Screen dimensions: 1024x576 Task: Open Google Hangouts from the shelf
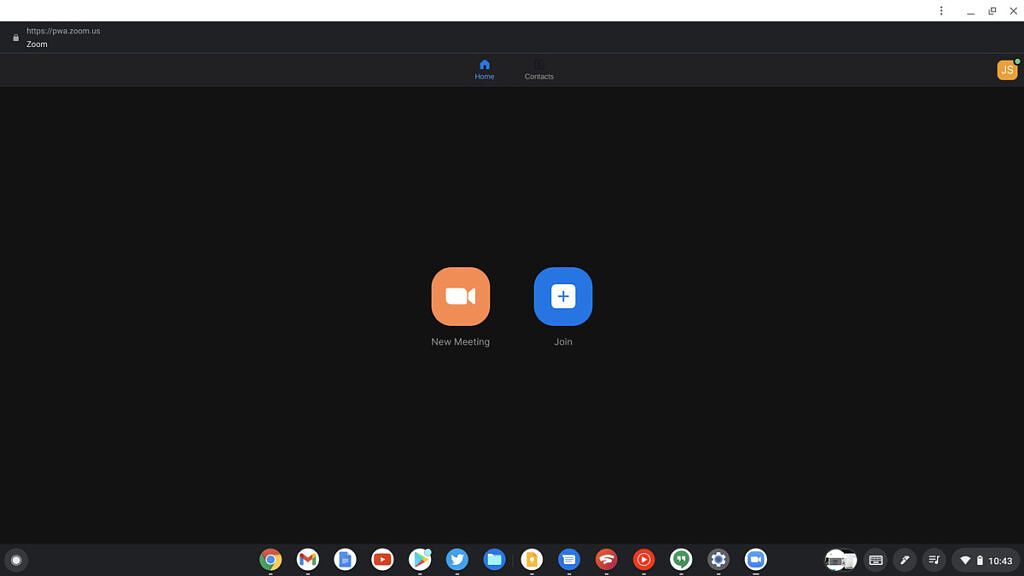coord(681,560)
